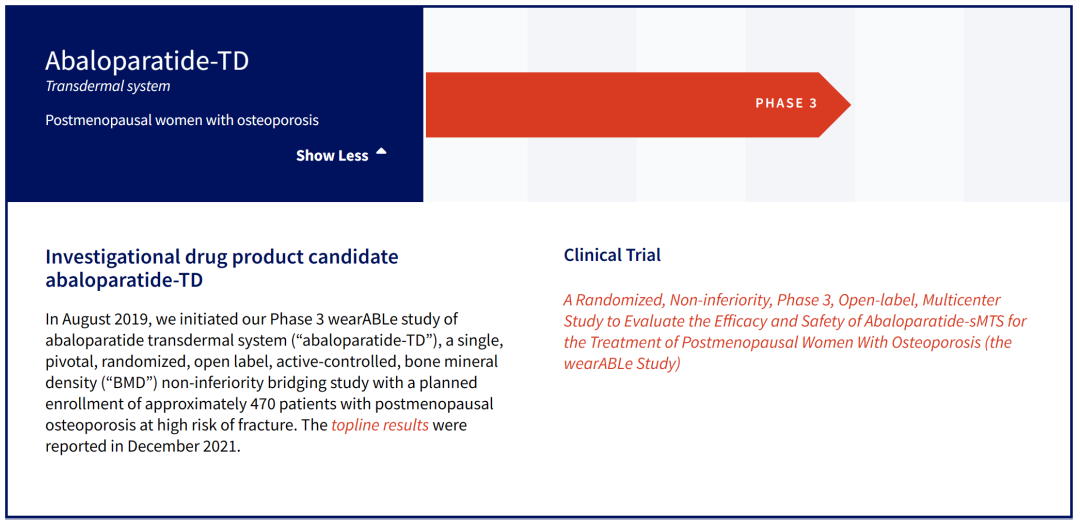Click the Clinical Trial heading
1080x525 pixels.
pyautogui.click(x=612, y=255)
